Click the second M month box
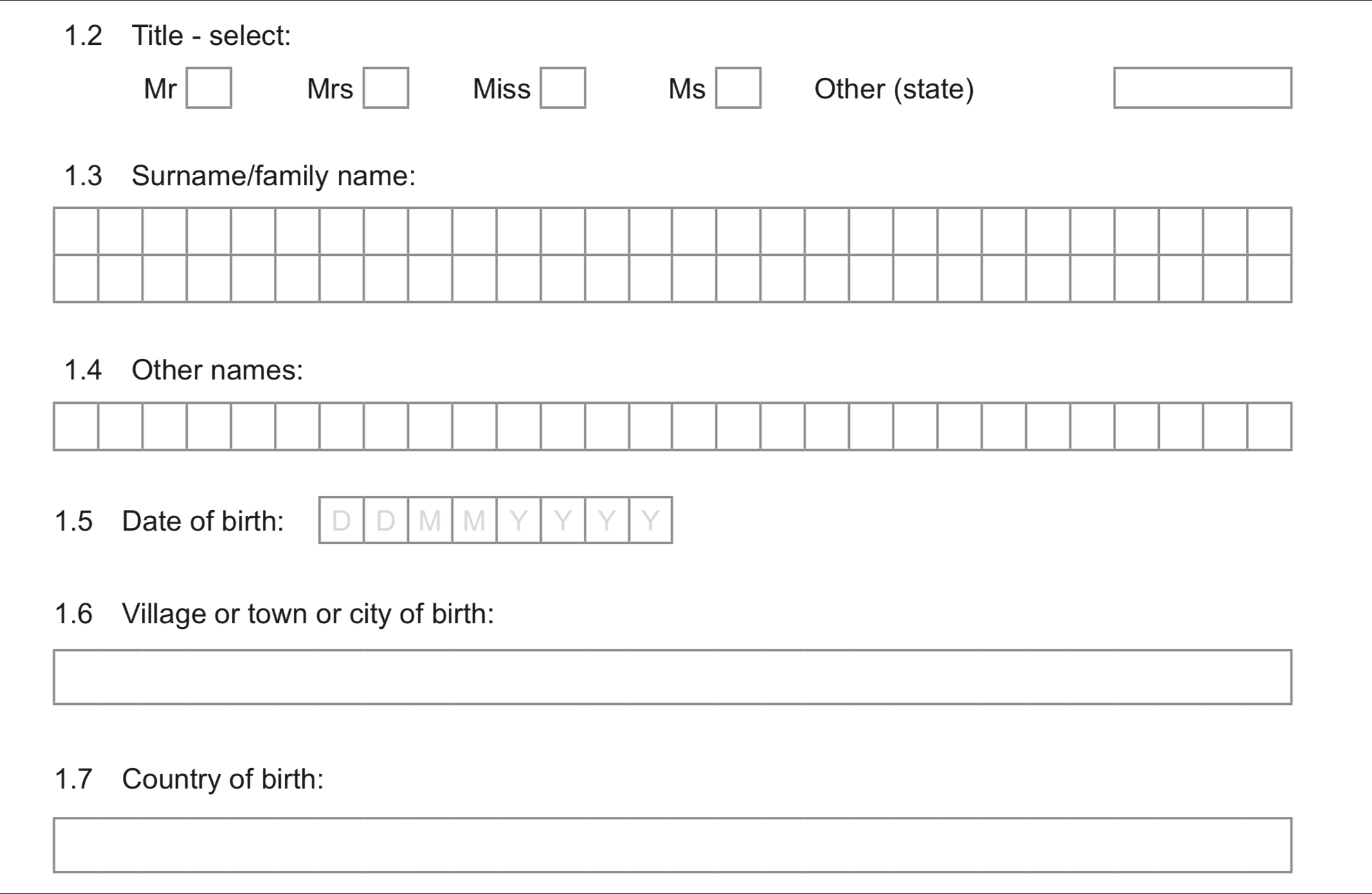 (474, 520)
